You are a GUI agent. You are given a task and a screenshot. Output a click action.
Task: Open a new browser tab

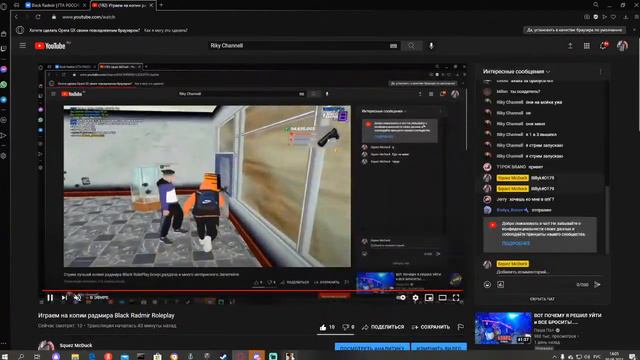click(x=161, y=5)
